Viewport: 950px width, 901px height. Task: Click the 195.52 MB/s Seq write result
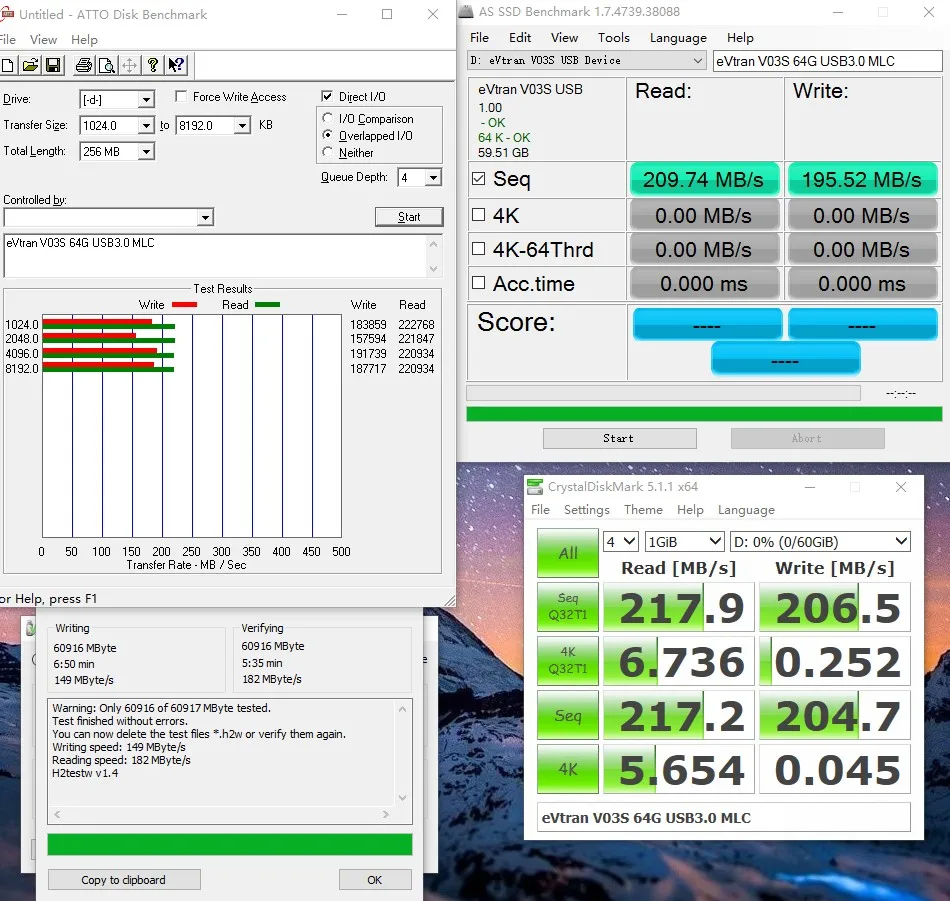[862, 179]
